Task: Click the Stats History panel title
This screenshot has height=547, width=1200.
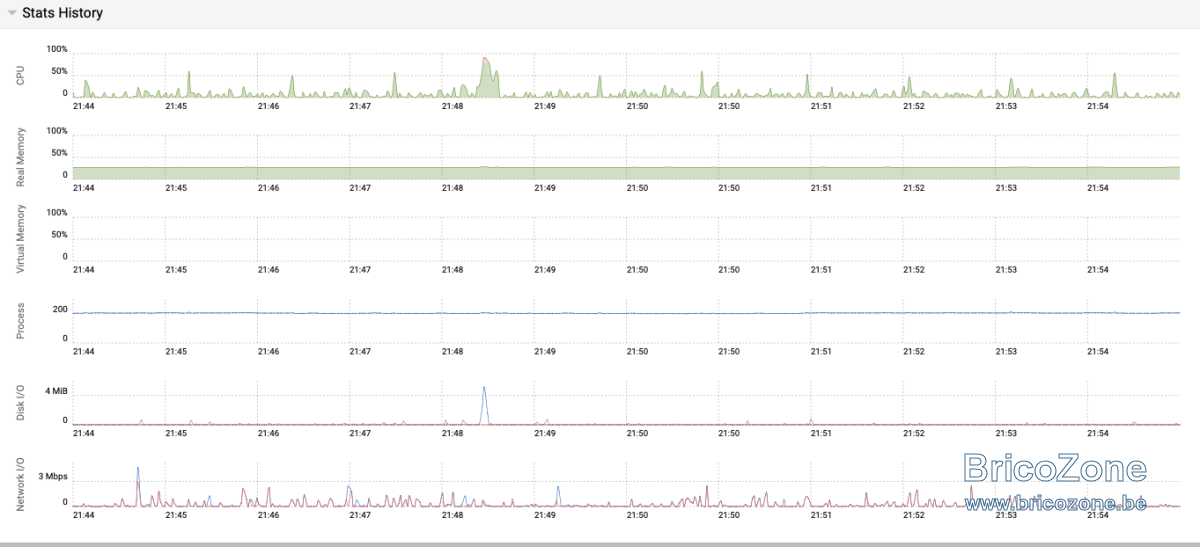Action: point(62,14)
